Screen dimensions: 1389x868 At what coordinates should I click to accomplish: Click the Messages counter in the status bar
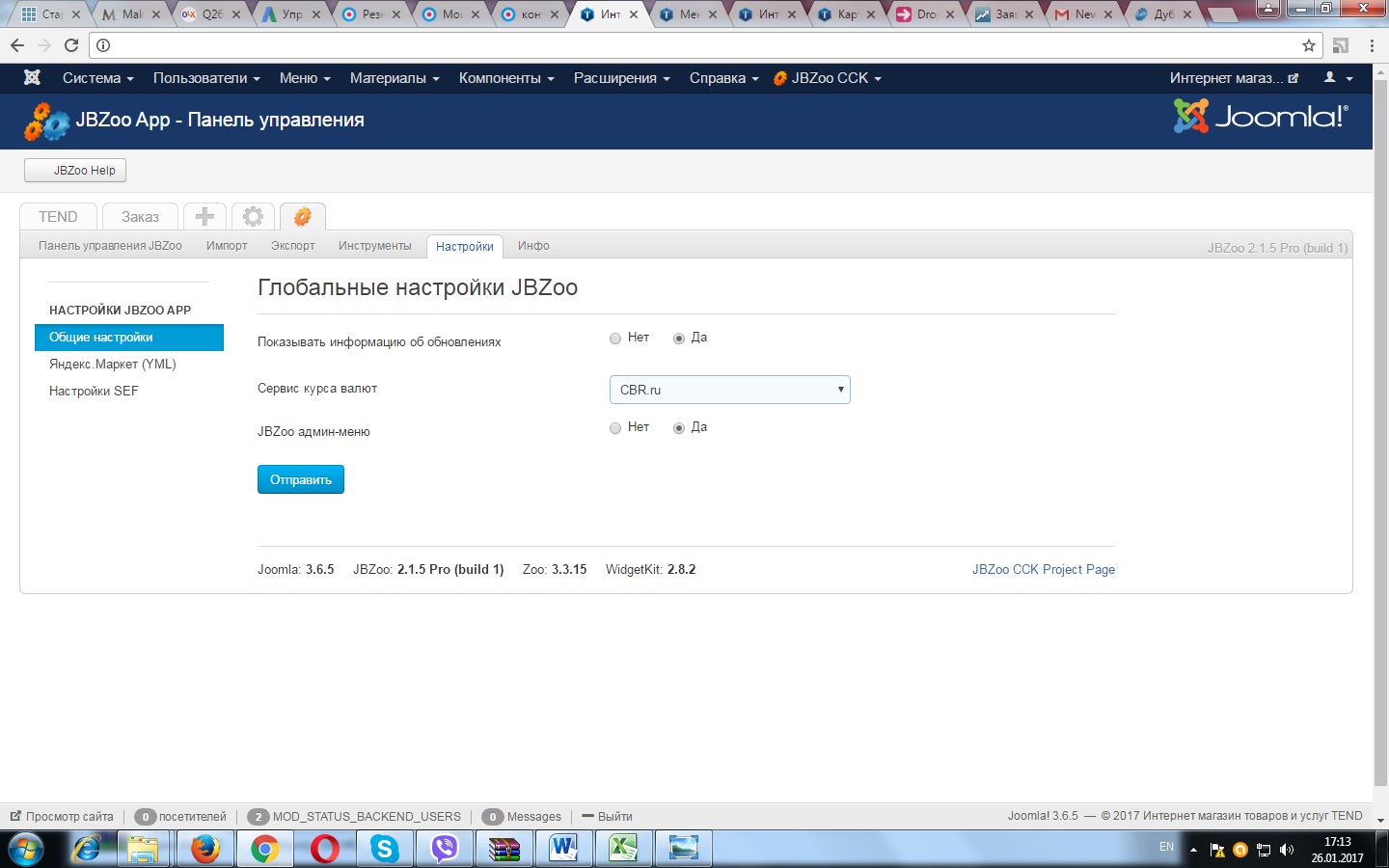tap(521, 817)
